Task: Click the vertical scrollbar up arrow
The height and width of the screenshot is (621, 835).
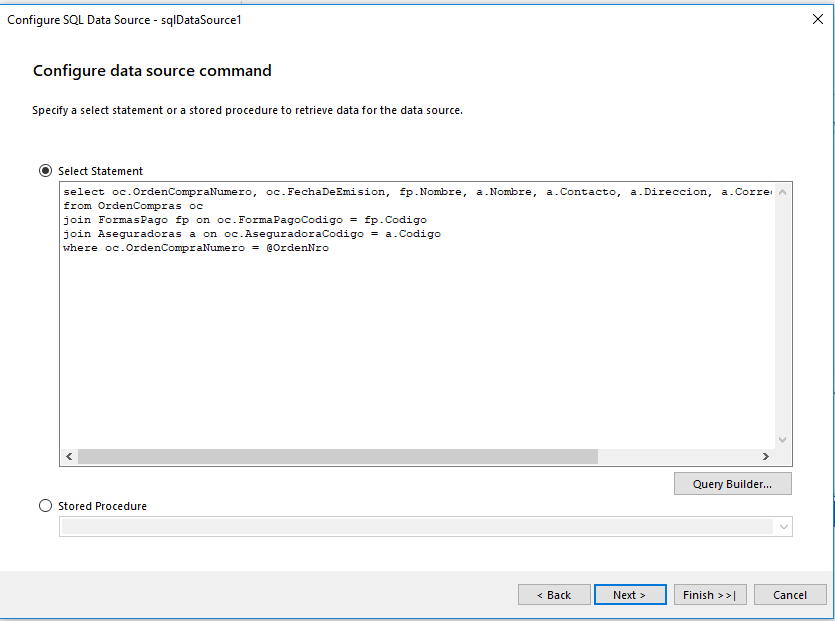Action: point(783,191)
